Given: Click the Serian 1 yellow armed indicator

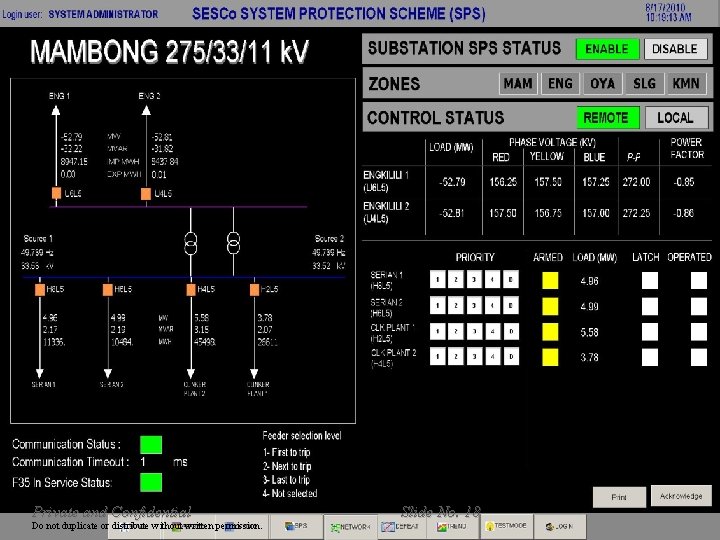Looking at the screenshot, I should click(x=550, y=281).
